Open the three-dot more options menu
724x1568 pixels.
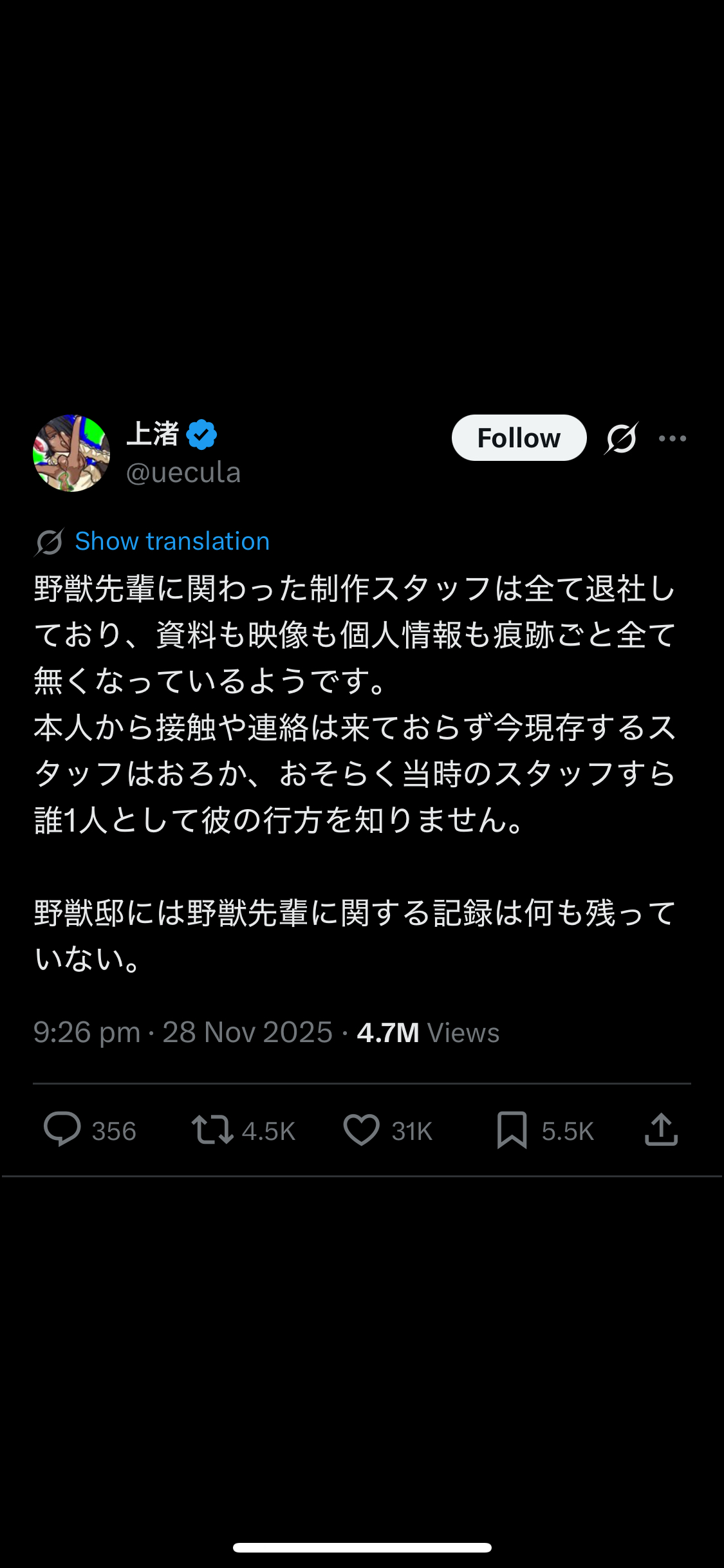673,438
